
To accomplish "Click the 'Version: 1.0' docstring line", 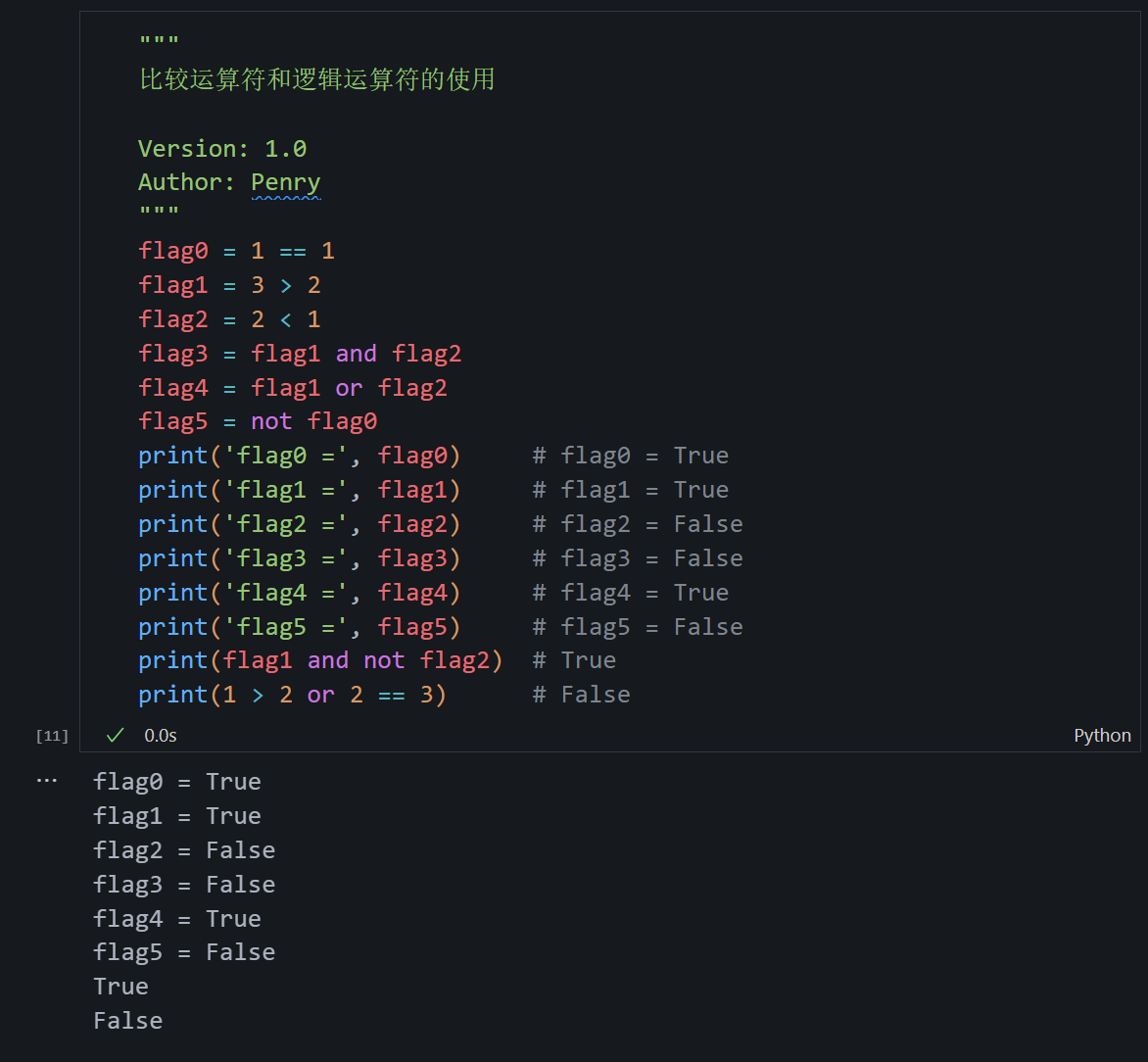I will (222, 149).
